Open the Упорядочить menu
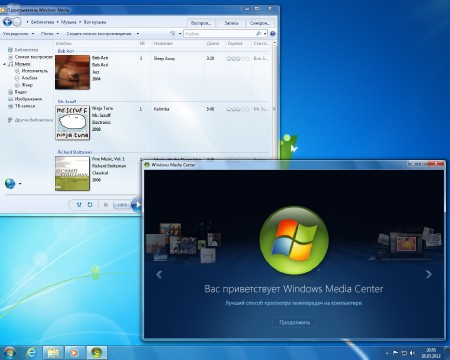Screen dimensions: 450x360 [16, 34]
